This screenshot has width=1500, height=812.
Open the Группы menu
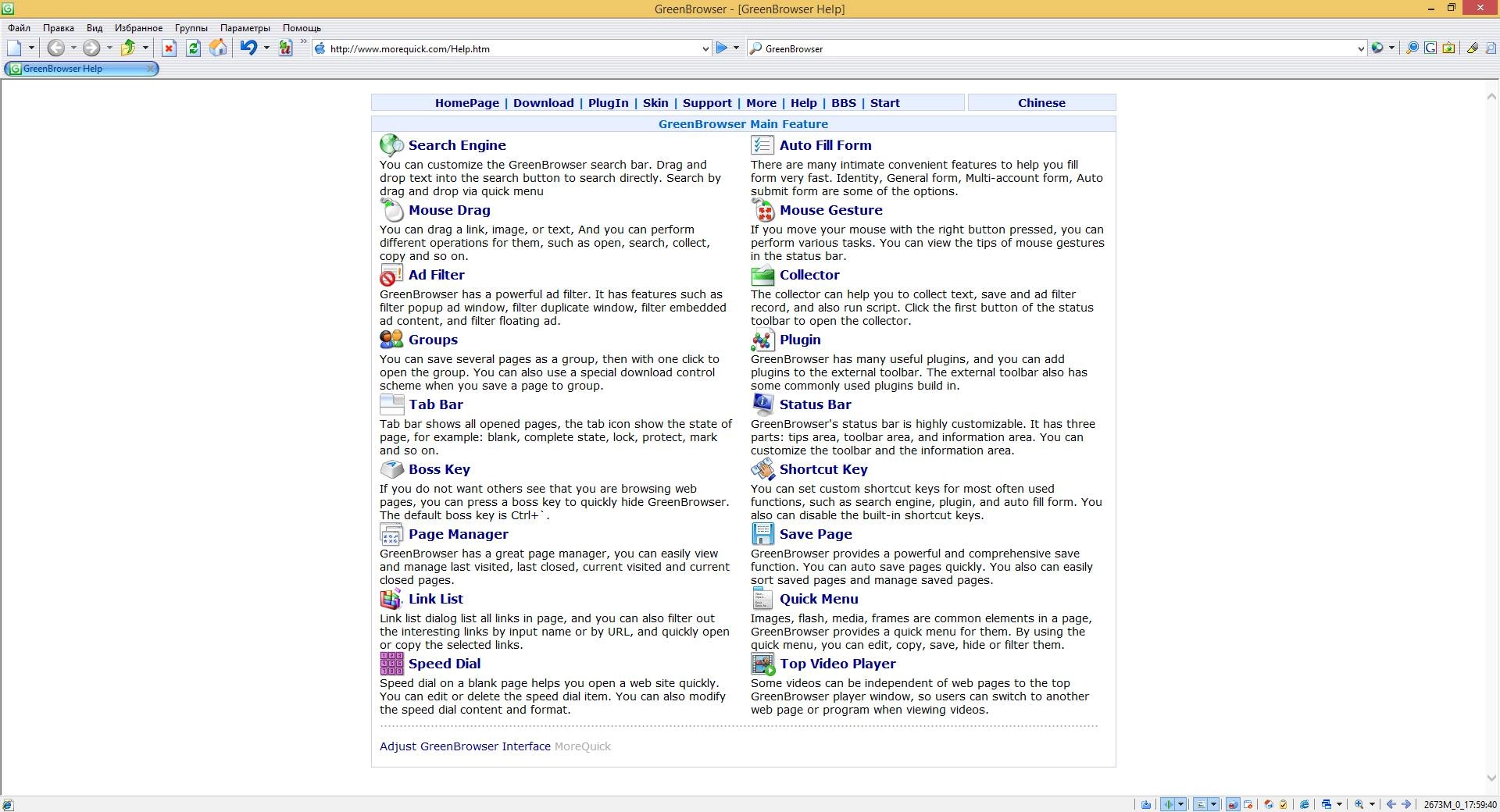pyautogui.click(x=191, y=28)
